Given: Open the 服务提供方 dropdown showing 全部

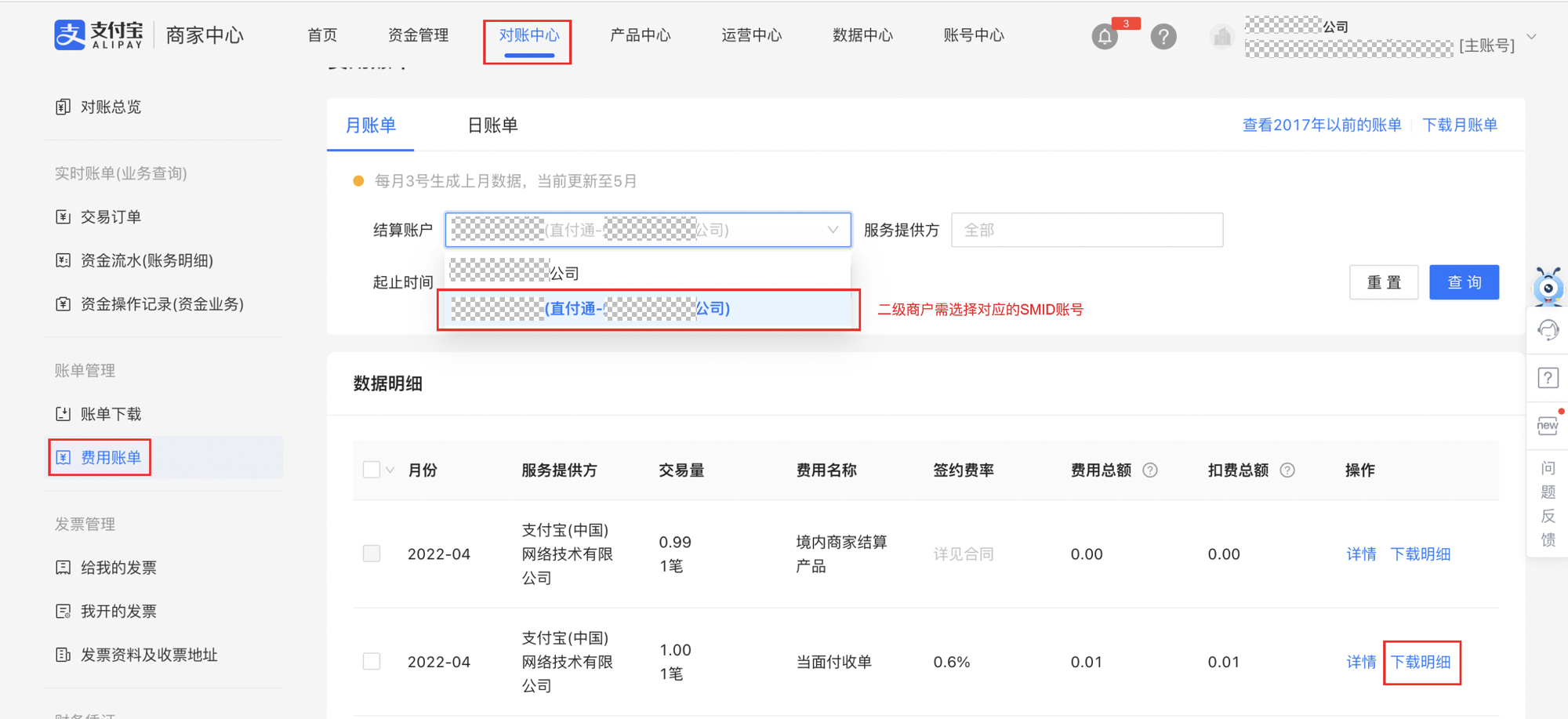Looking at the screenshot, I should coord(1087,230).
